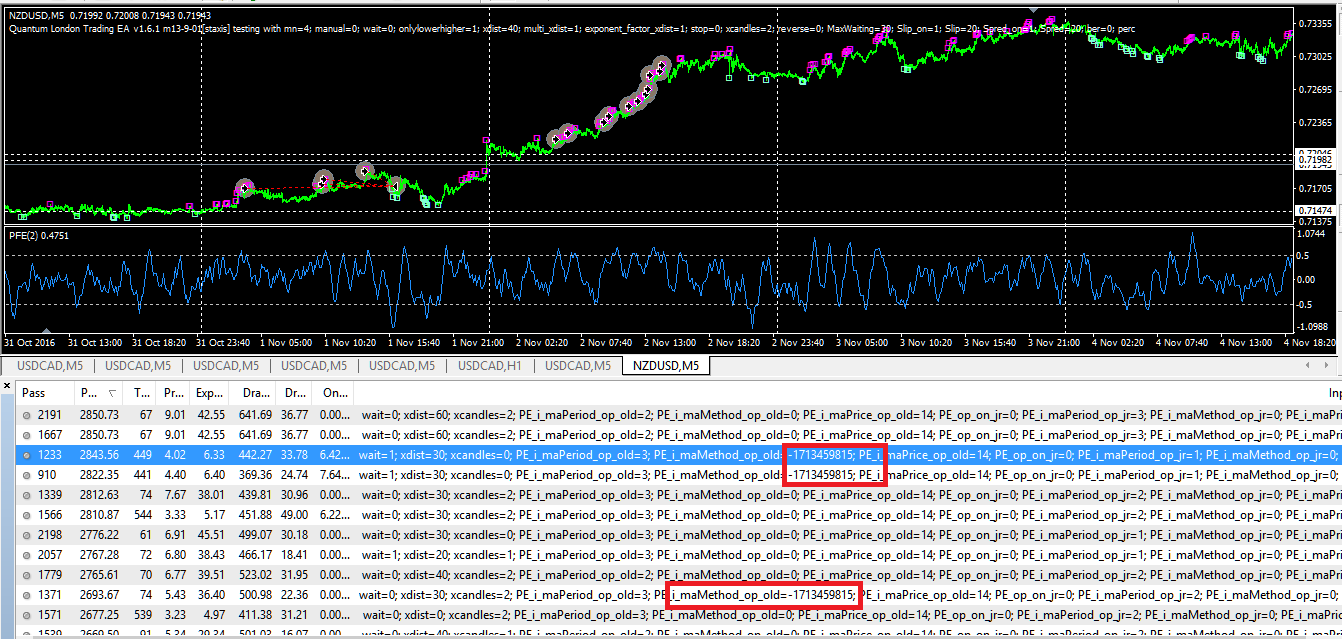Viewport: 1342px width, 639px height.
Task: Click 0.71705 on the price scale
Action: tap(1317, 188)
